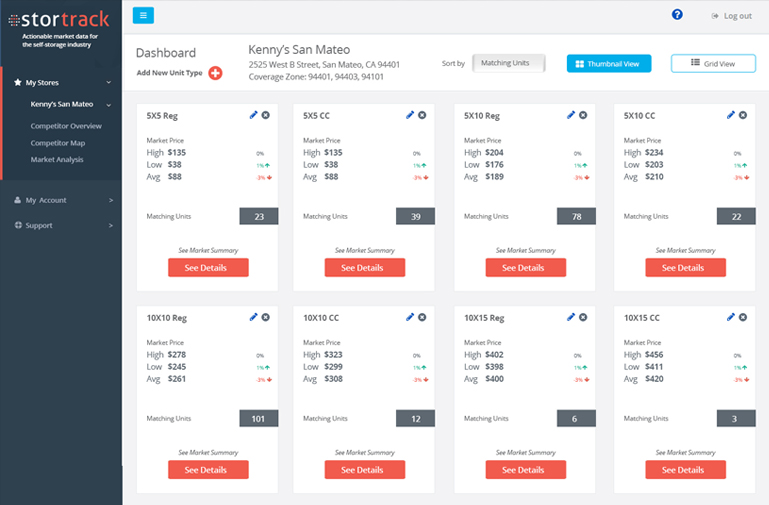This screenshot has height=505, width=769.
Task: Delete the 5X10 CC unit card
Action: [743, 115]
